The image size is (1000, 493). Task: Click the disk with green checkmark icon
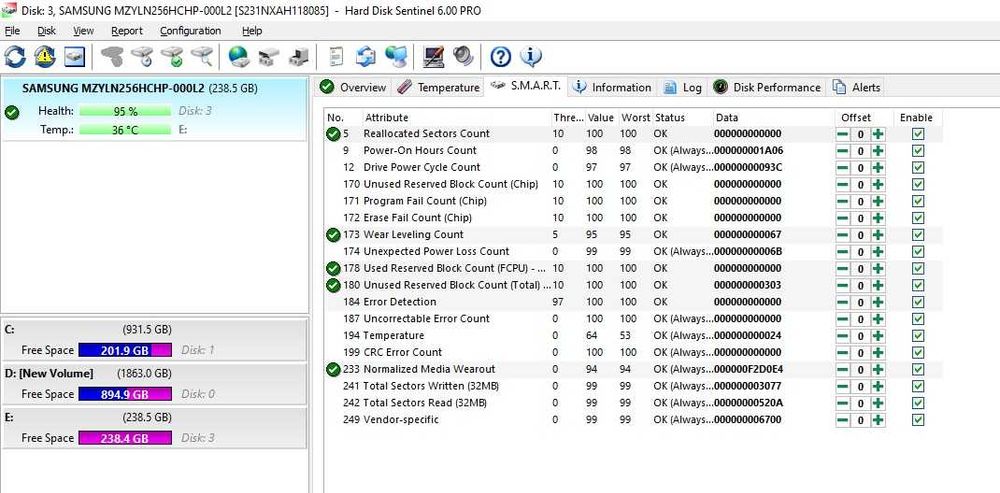pyautogui.click(x=172, y=57)
